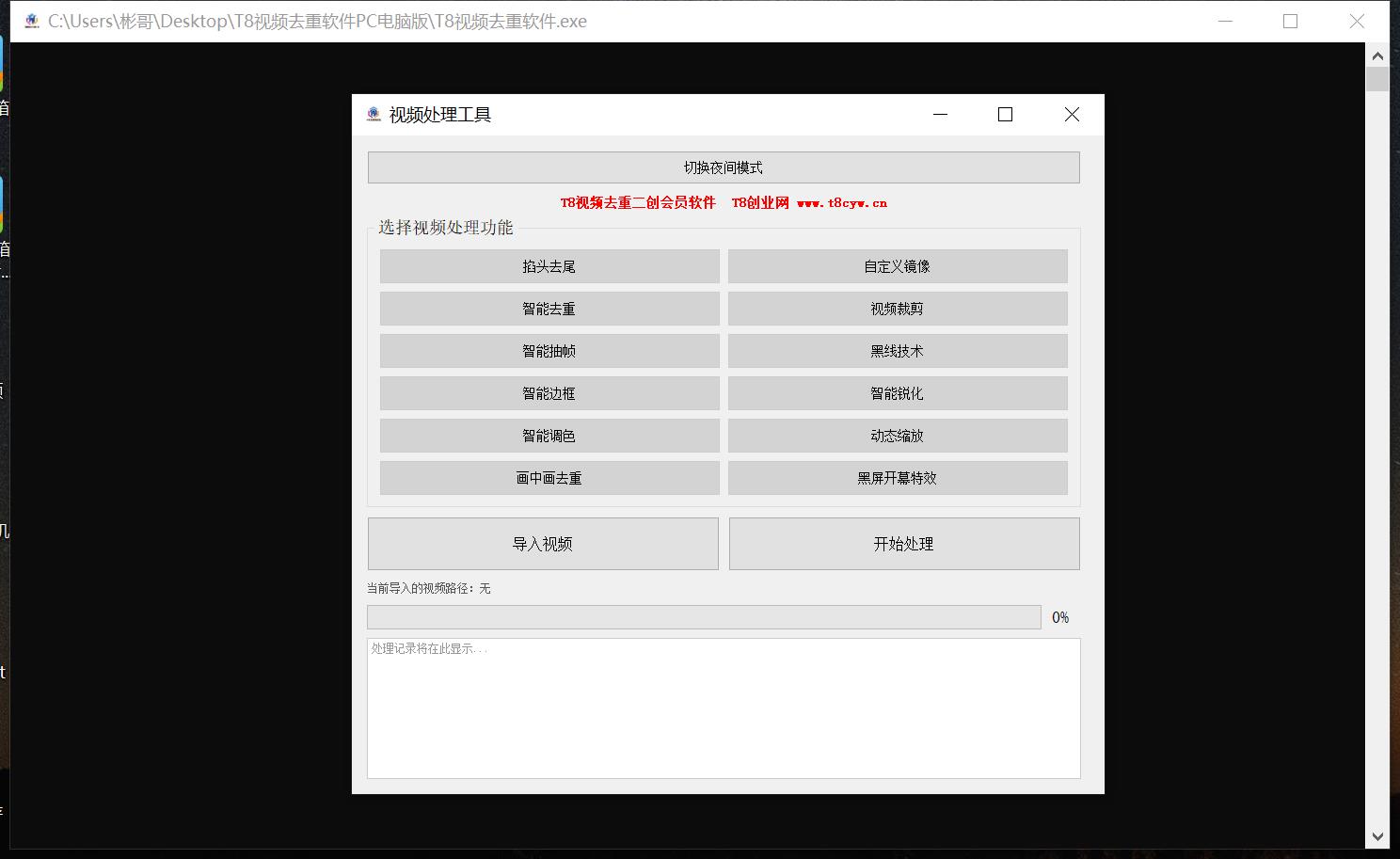Choose the 智能去重 option
The image size is (1400, 859).
(549, 309)
